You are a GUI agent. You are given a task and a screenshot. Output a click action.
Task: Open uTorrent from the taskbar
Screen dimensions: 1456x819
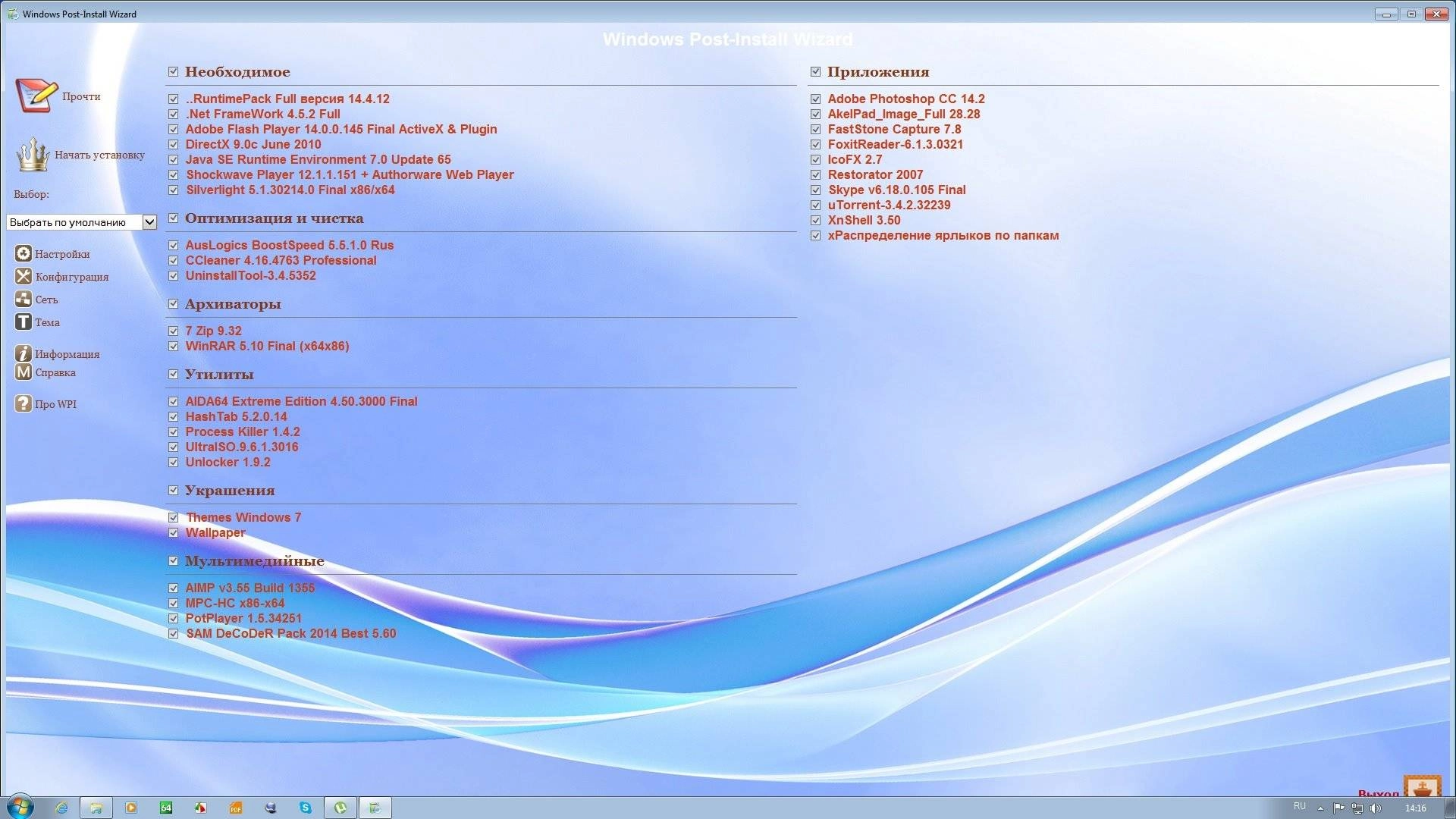tap(340, 808)
